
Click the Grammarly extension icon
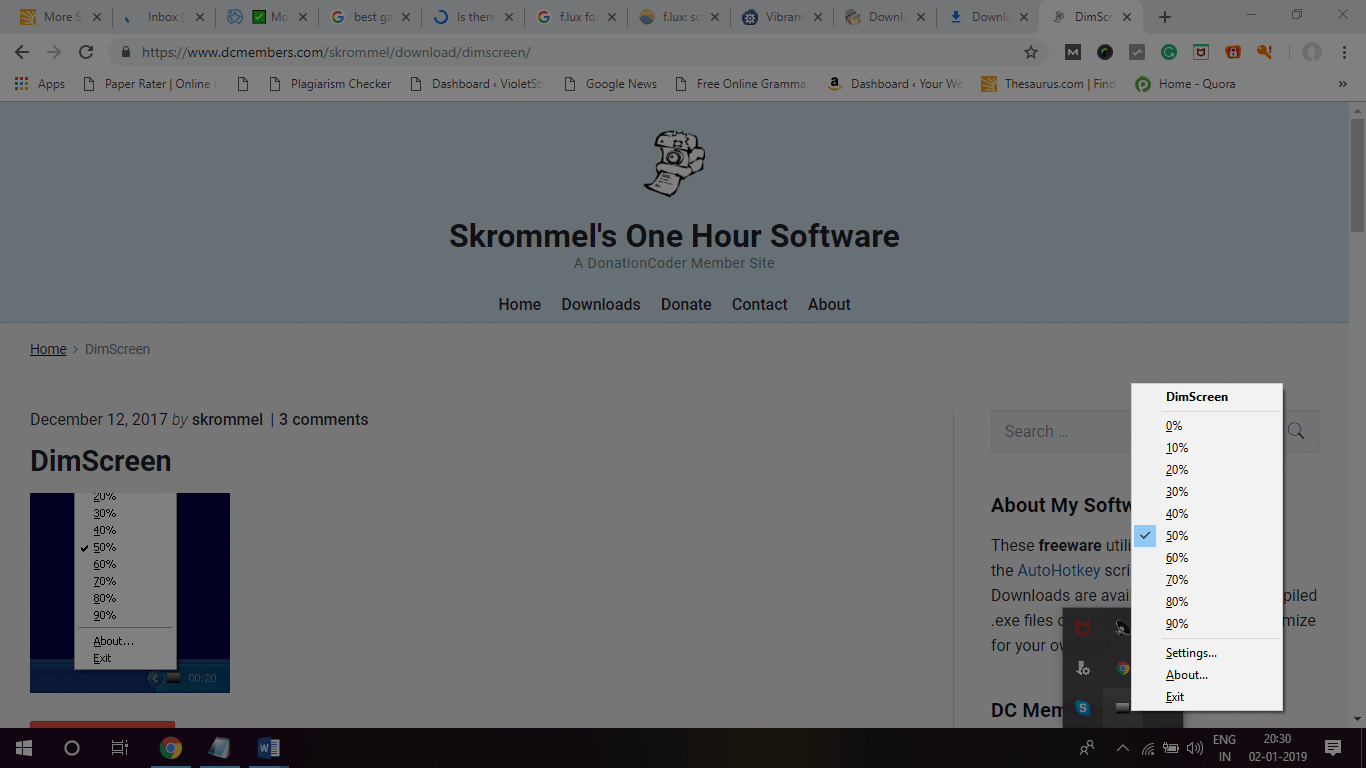click(1169, 52)
